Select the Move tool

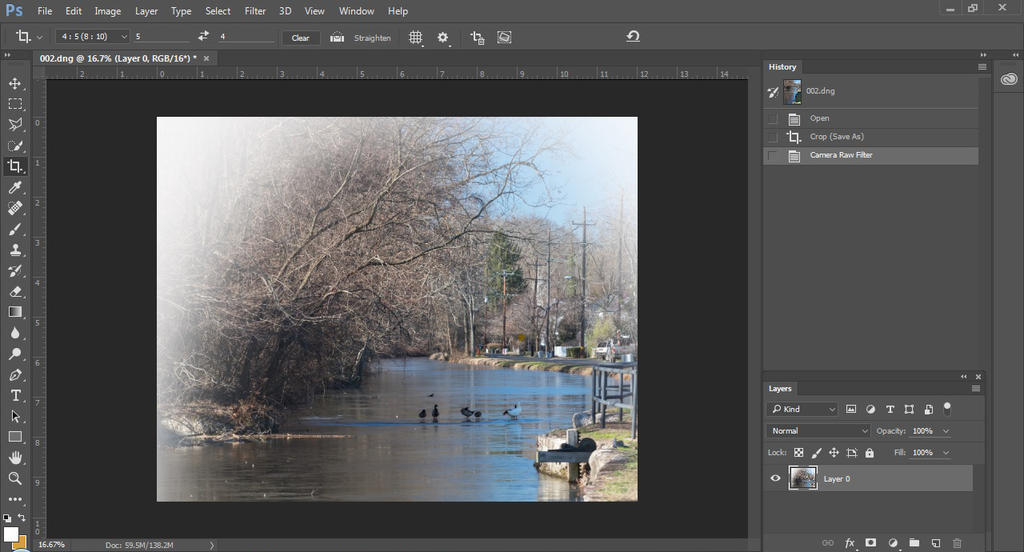15,83
